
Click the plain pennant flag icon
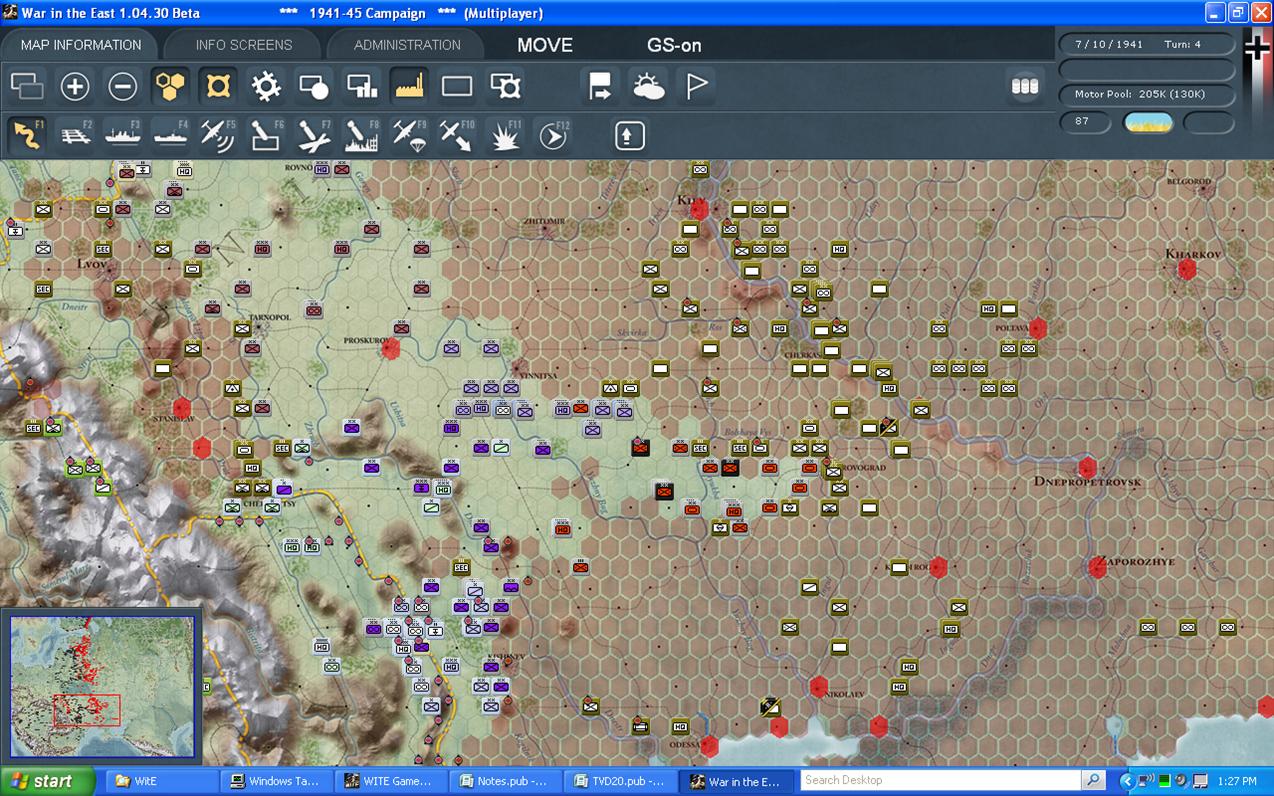pyautogui.click(x=696, y=87)
